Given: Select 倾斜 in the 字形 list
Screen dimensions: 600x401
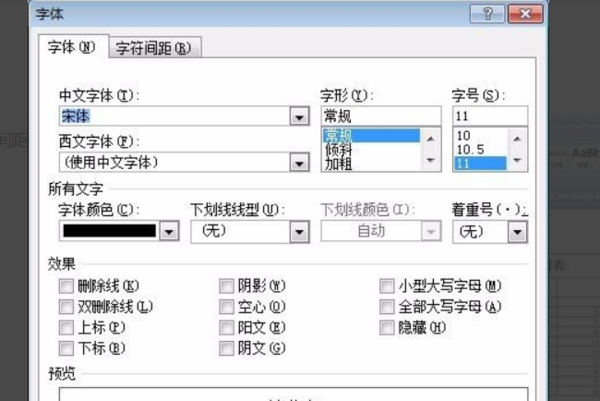Looking at the screenshot, I should tap(371, 150).
